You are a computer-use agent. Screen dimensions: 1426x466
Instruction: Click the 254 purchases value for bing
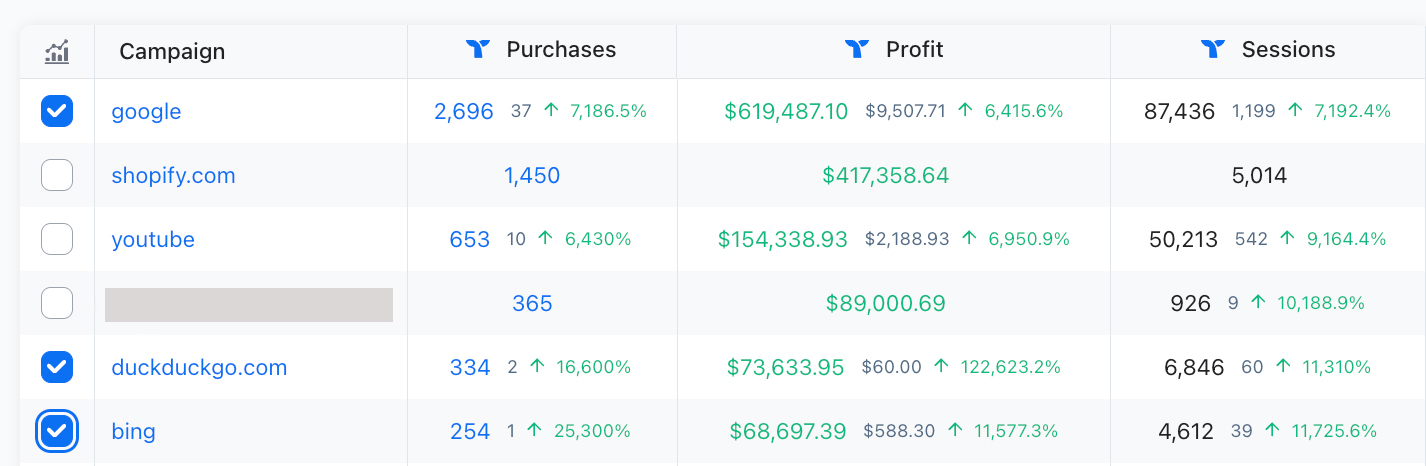pyautogui.click(x=470, y=431)
